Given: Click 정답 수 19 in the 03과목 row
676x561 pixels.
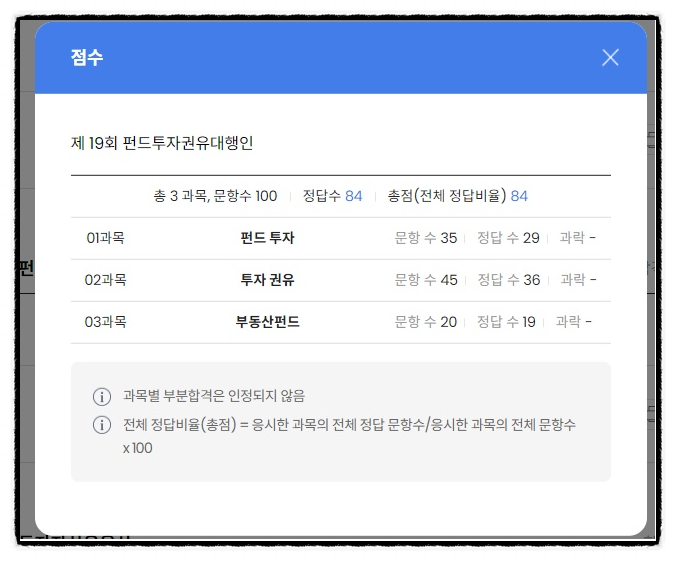Looking at the screenshot, I should 506,322.
